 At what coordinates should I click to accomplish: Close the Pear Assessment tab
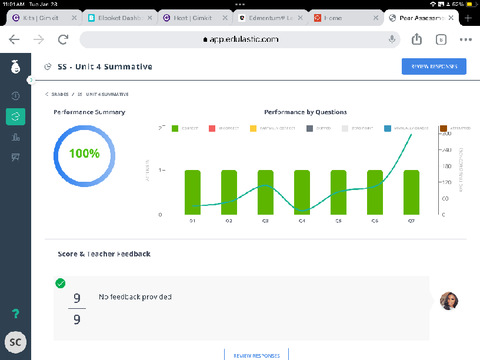click(451, 18)
